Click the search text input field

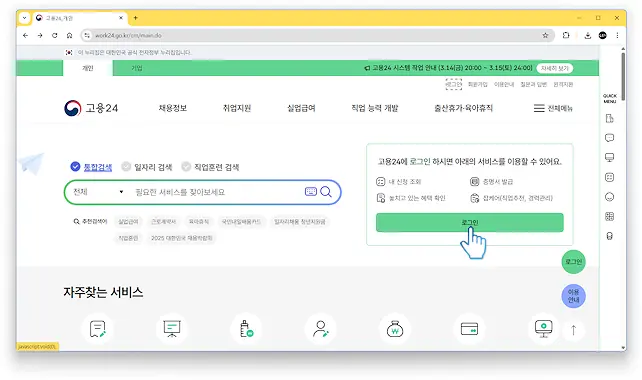(x=217, y=192)
